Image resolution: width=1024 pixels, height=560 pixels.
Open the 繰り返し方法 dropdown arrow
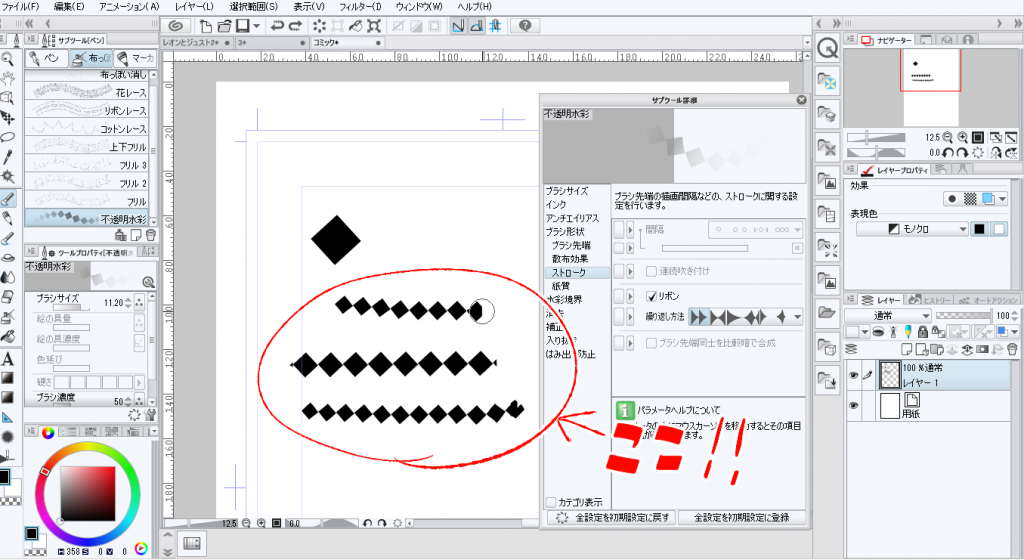(797, 317)
